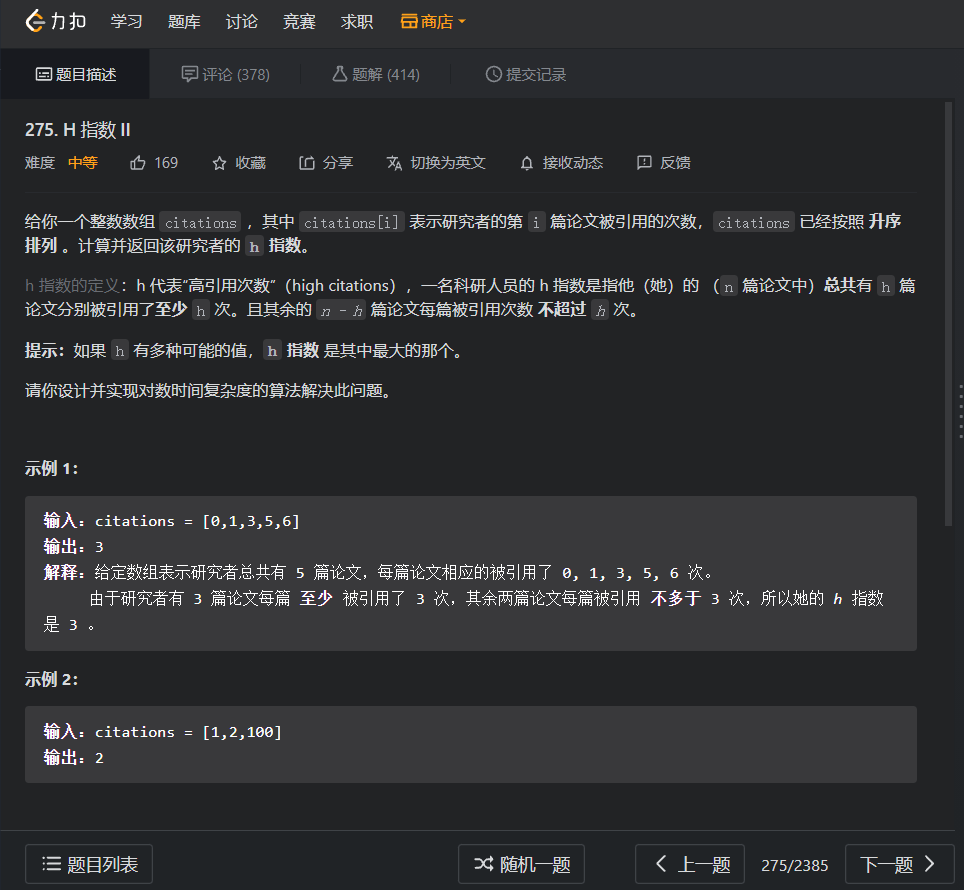Click the citations[i] inline code

[x=352, y=222]
